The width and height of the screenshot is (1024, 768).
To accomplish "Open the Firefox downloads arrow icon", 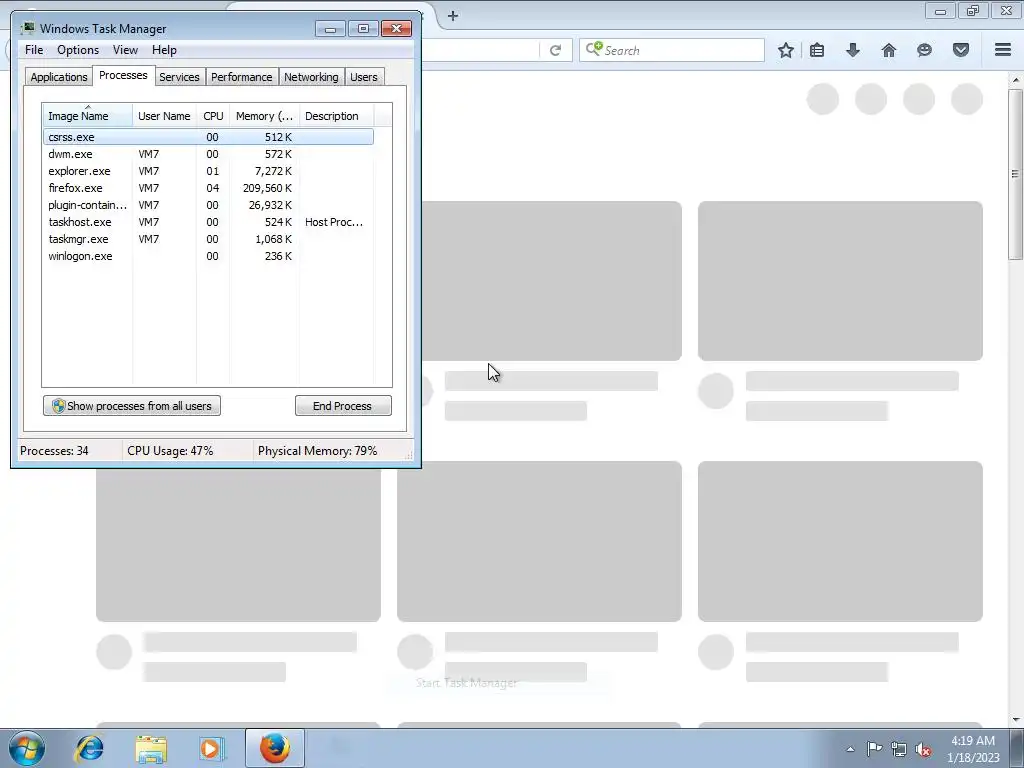I will click(x=853, y=50).
